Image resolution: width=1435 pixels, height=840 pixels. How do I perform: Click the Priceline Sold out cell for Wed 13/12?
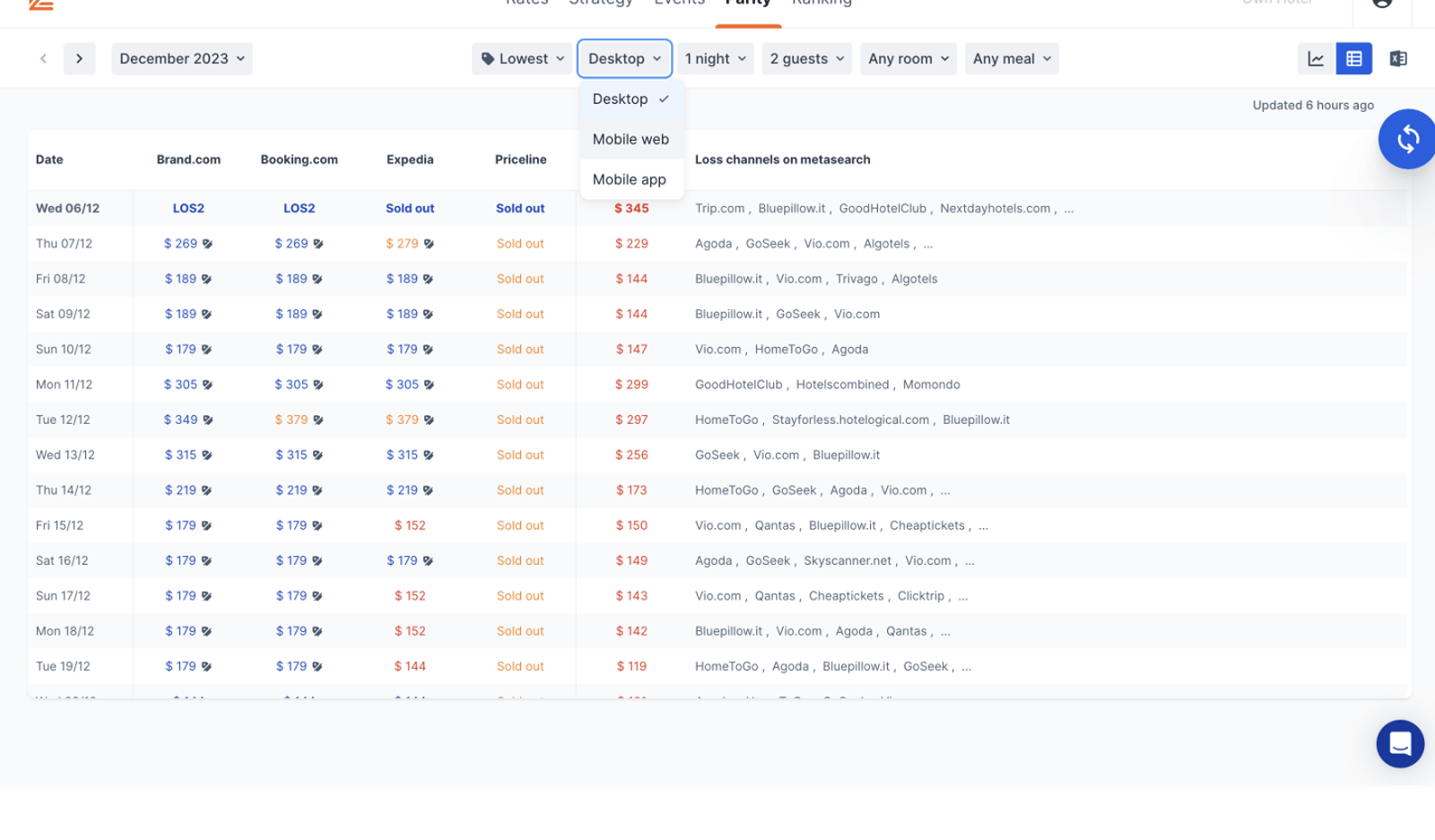click(520, 455)
